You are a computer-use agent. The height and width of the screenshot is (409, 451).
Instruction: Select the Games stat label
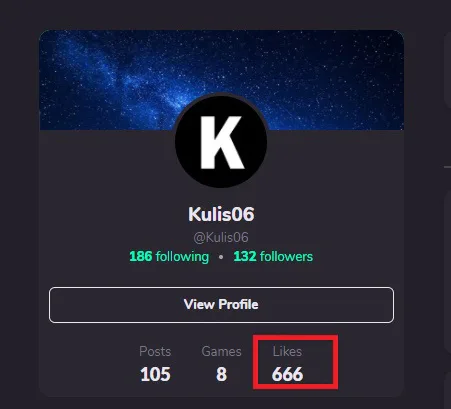click(x=221, y=351)
